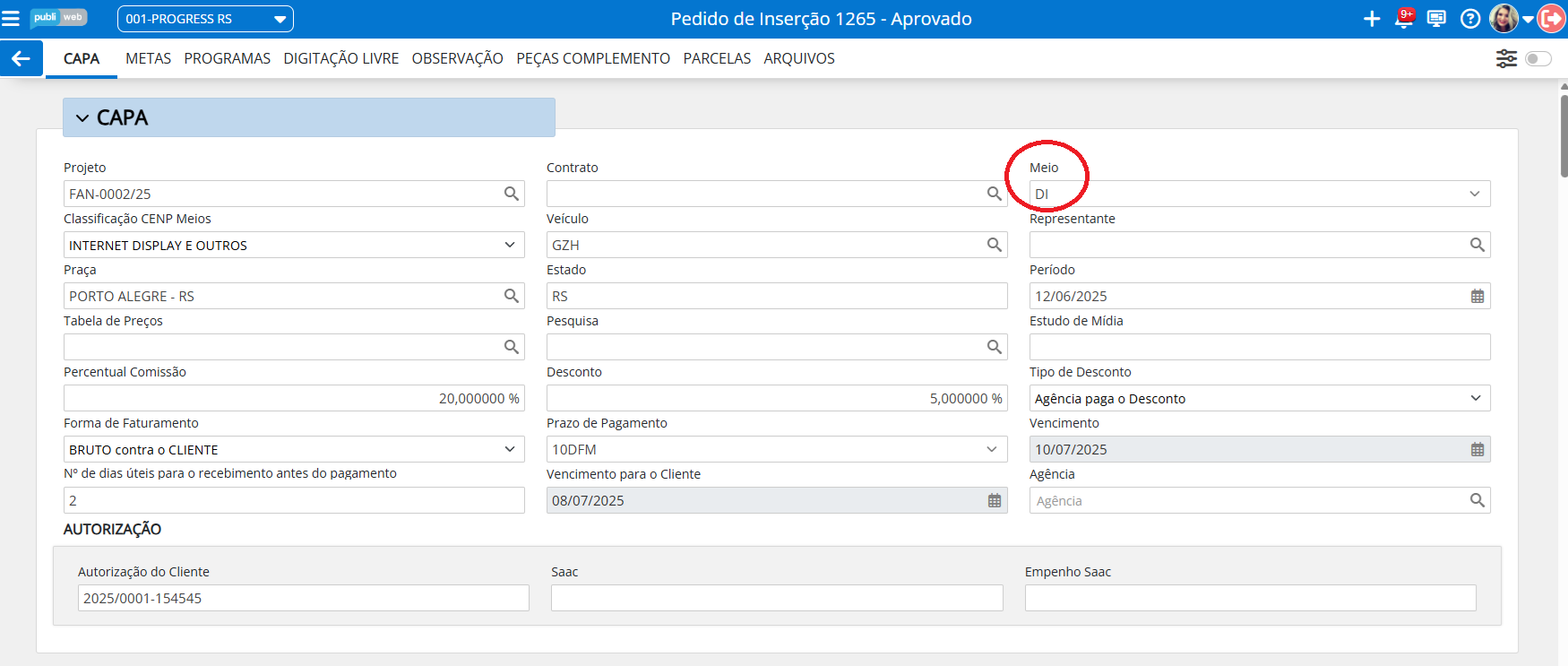1568x666 pixels.
Task: Click the back arrow button
Action: [21, 59]
